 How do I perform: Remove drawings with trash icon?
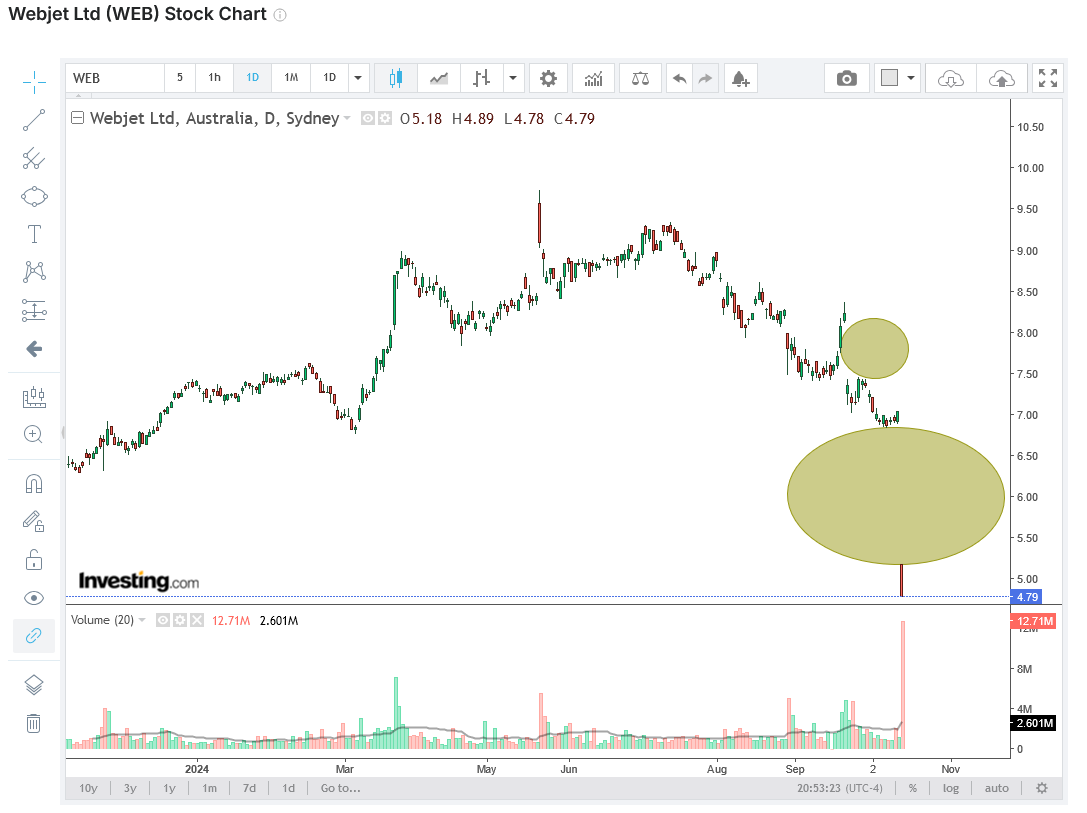tap(33, 724)
